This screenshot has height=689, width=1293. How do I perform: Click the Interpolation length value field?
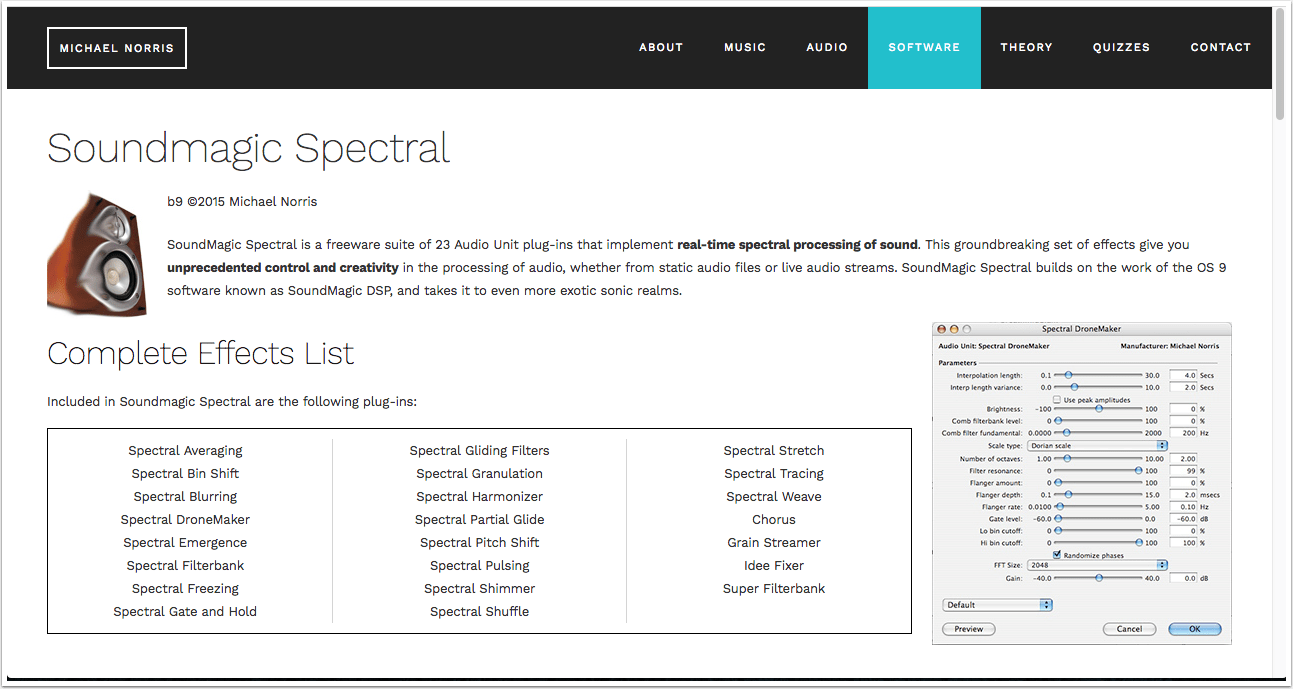pos(1182,376)
